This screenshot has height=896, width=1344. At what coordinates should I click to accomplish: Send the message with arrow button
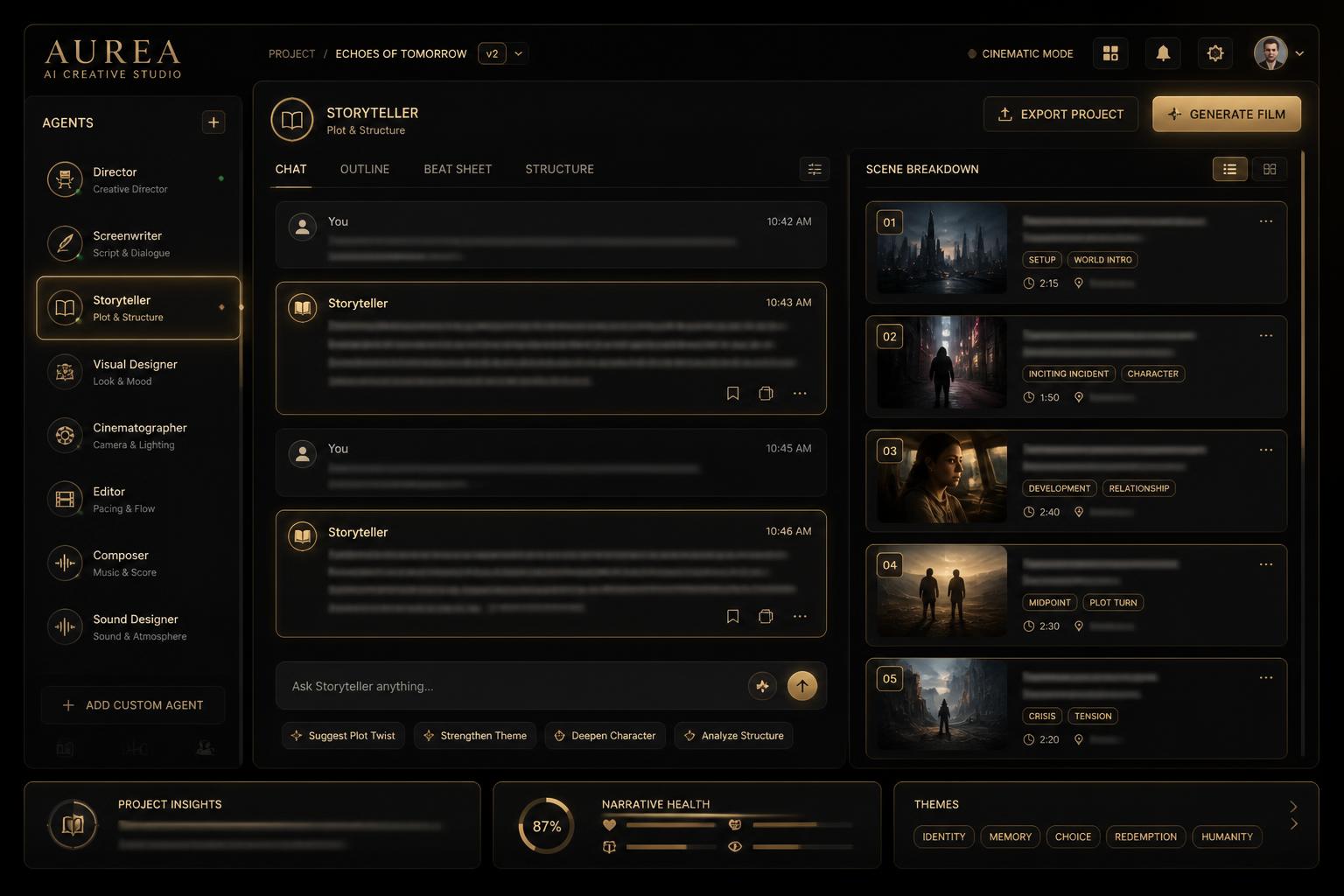coord(802,686)
